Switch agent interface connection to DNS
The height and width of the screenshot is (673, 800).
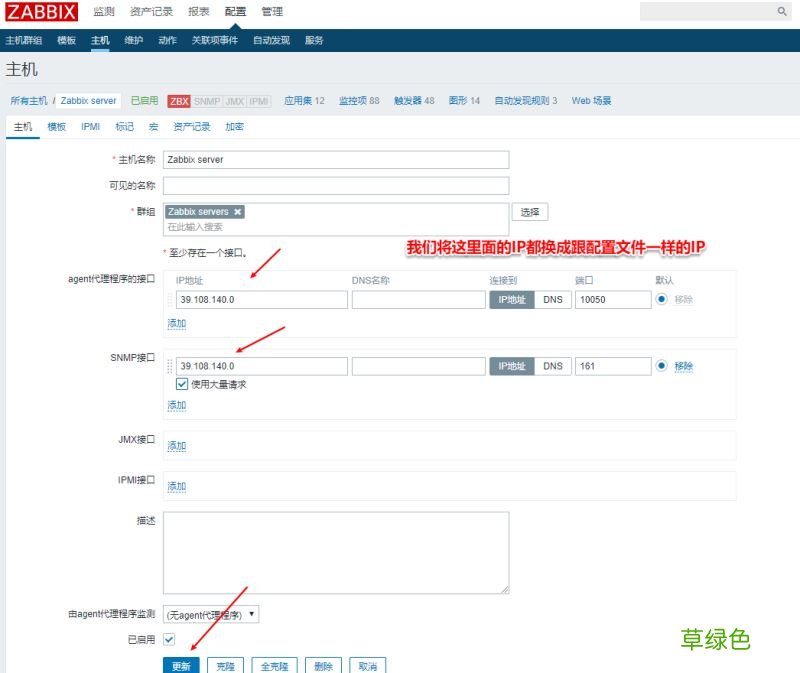tap(552, 299)
